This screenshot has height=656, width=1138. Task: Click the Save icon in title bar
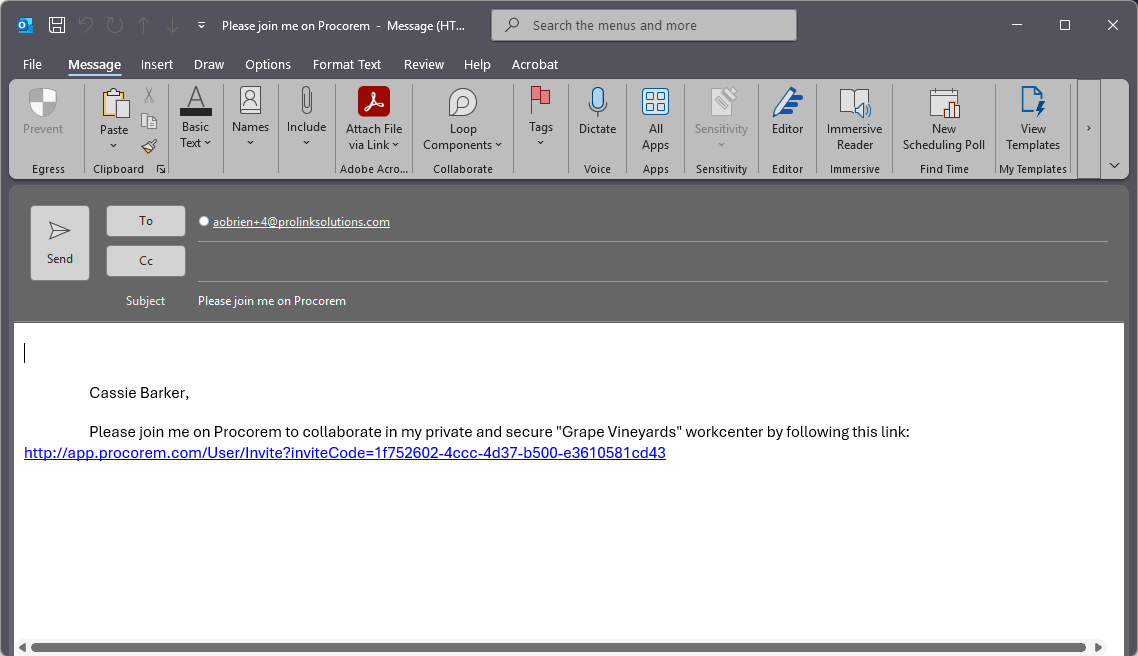pos(57,25)
